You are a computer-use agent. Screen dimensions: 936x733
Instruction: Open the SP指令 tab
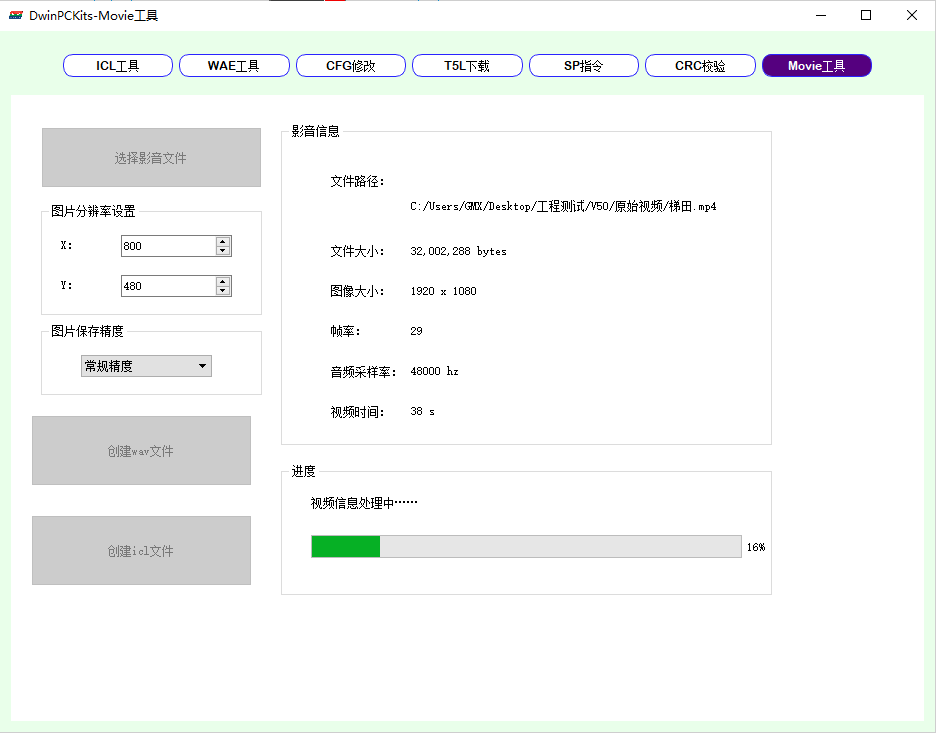pyautogui.click(x=583, y=65)
